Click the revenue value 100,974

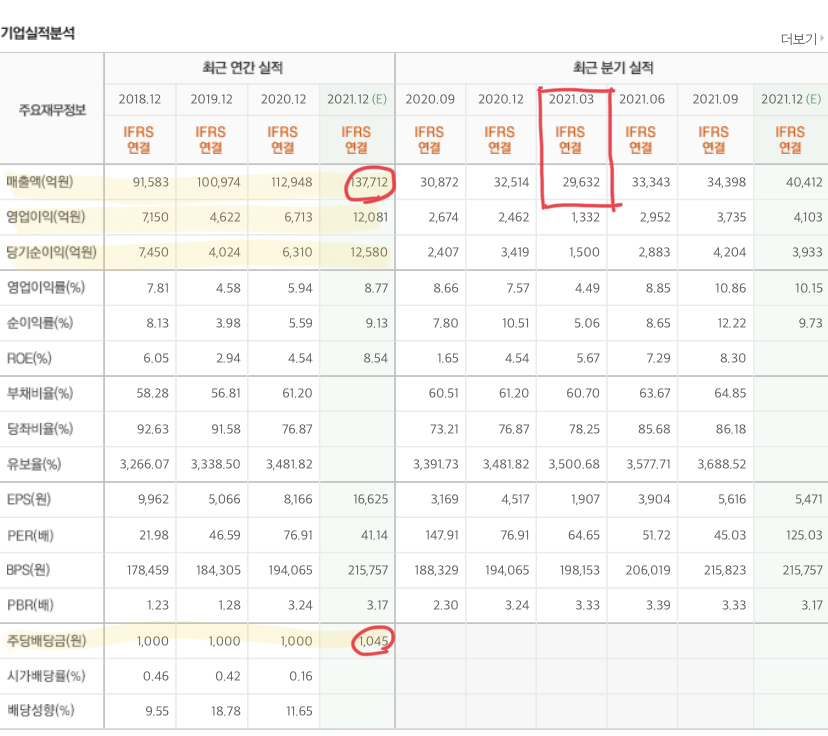click(219, 182)
